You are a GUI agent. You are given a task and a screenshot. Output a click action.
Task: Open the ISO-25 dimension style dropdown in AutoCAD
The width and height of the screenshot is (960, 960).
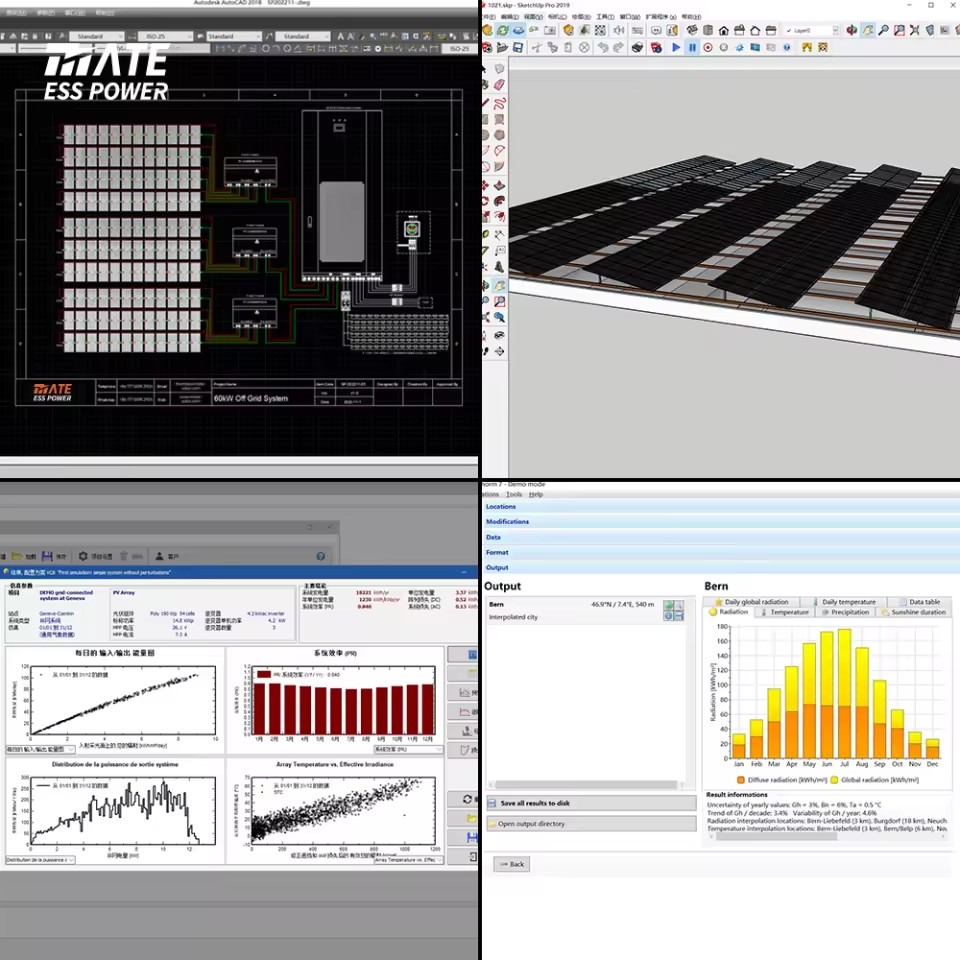(160, 36)
